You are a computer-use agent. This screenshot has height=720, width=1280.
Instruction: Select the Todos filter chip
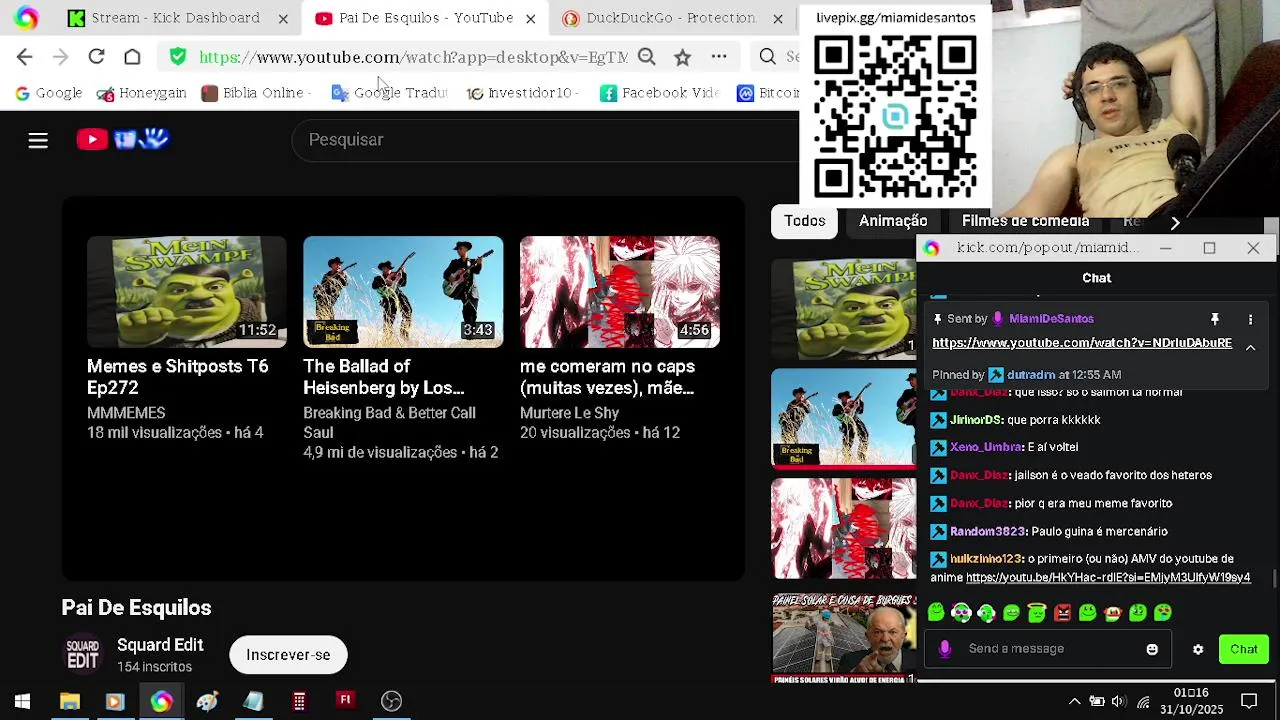tap(804, 221)
